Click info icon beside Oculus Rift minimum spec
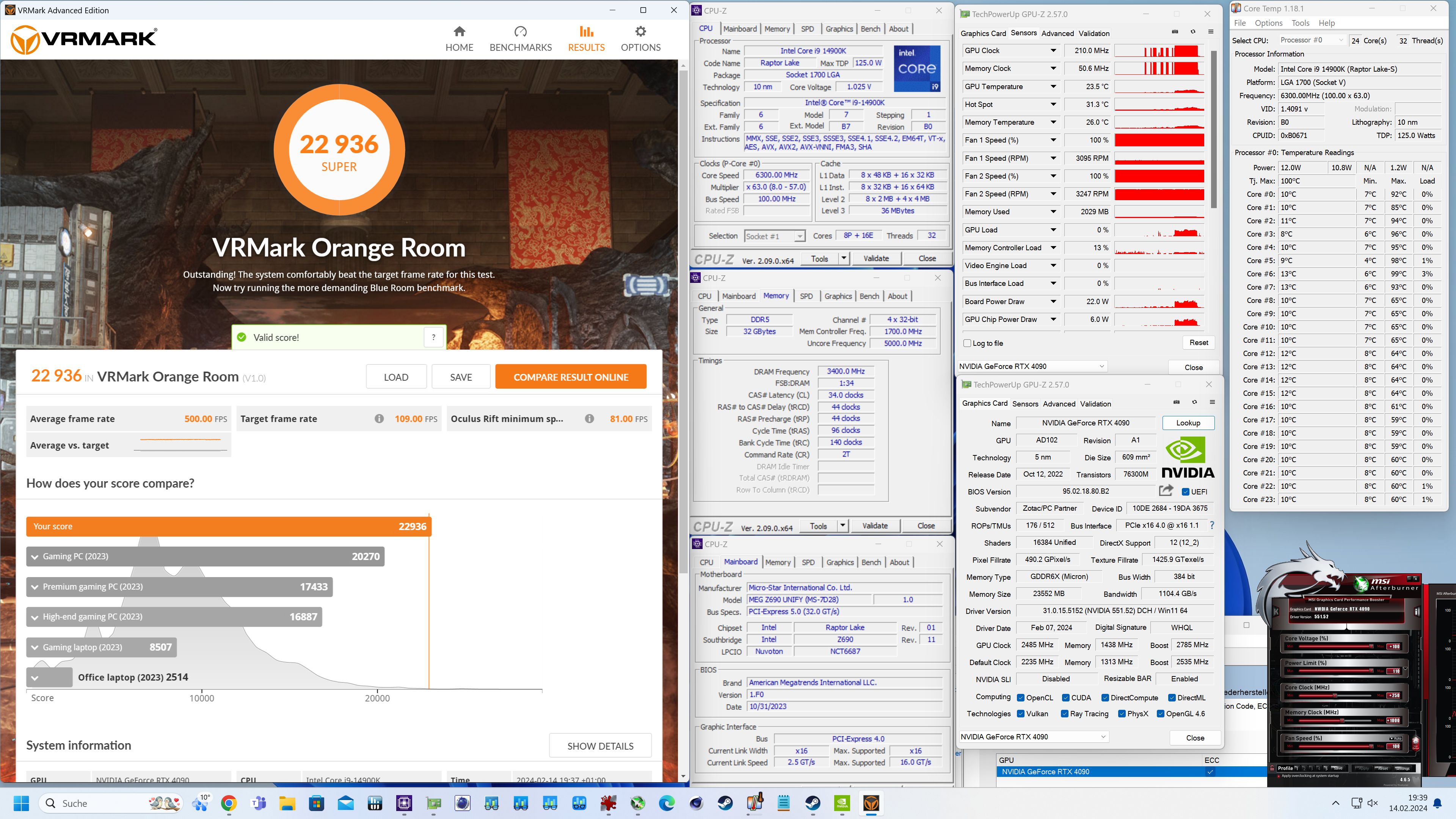The image size is (1456, 819). tap(590, 419)
